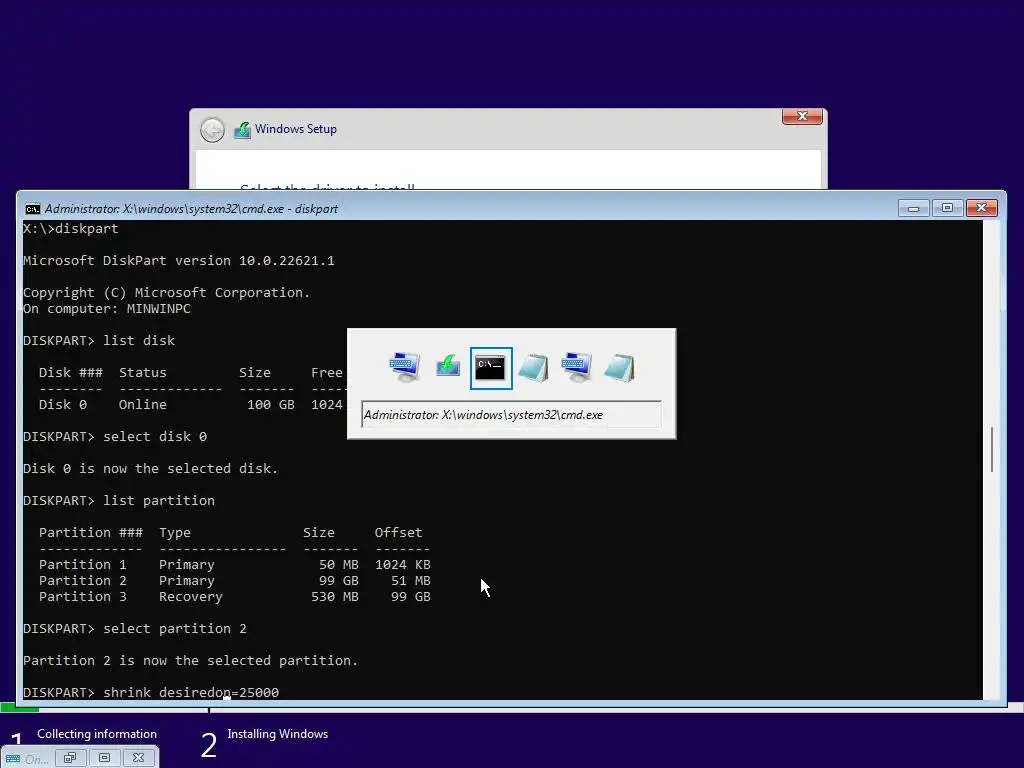This screenshot has height=768, width=1024.
Task: Click the 'select partition 2' command text
Action: tap(175, 628)
